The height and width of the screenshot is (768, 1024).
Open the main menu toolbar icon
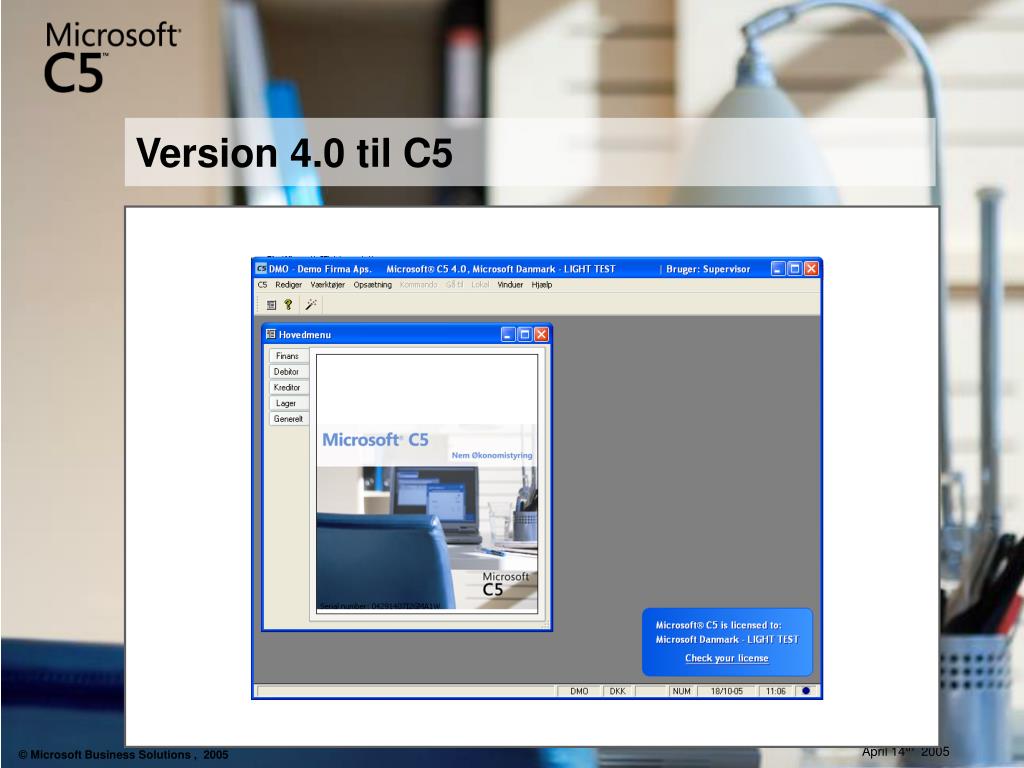272,305
